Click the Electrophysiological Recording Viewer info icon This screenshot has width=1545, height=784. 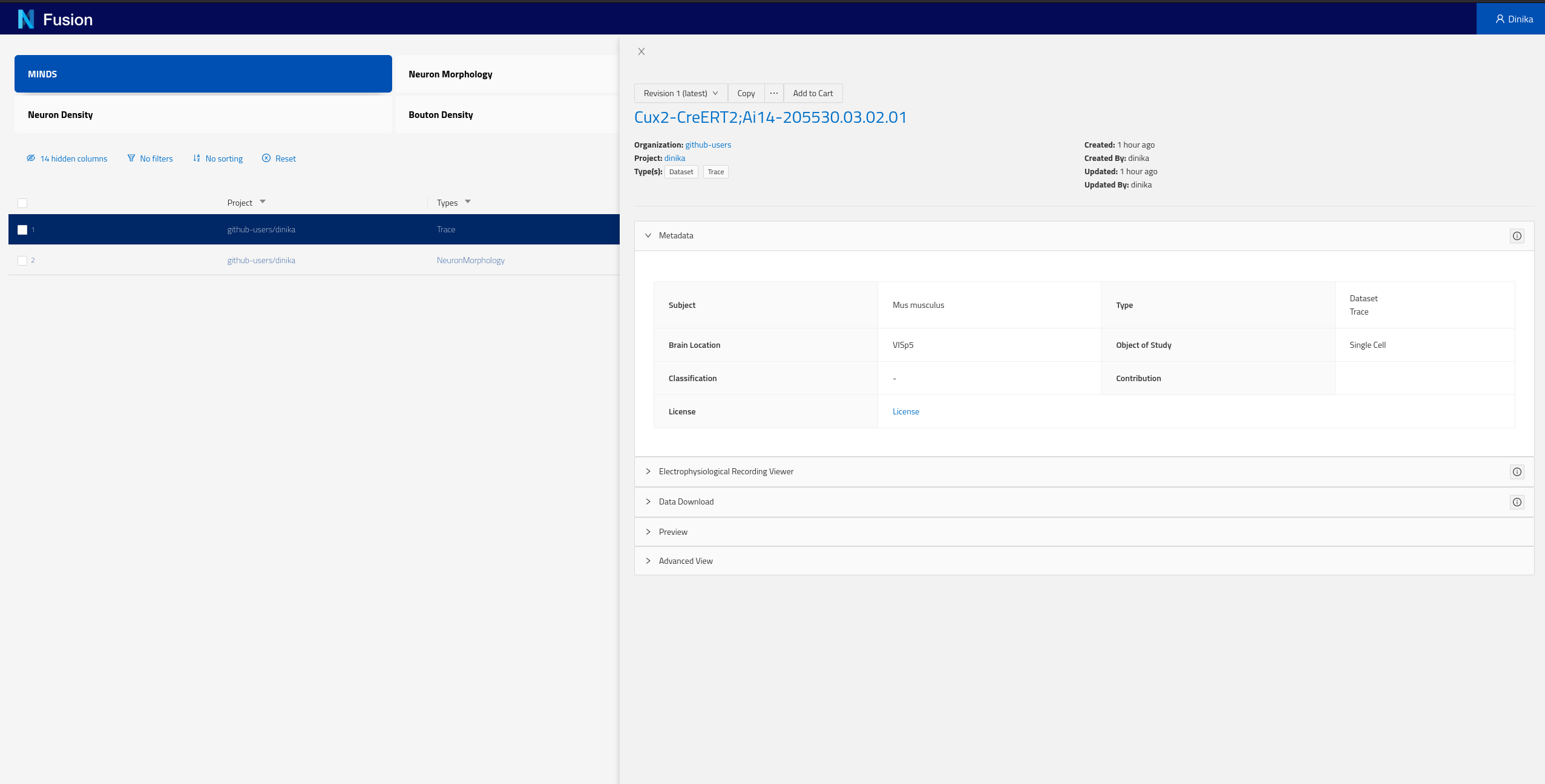[x=1517, y=472]
